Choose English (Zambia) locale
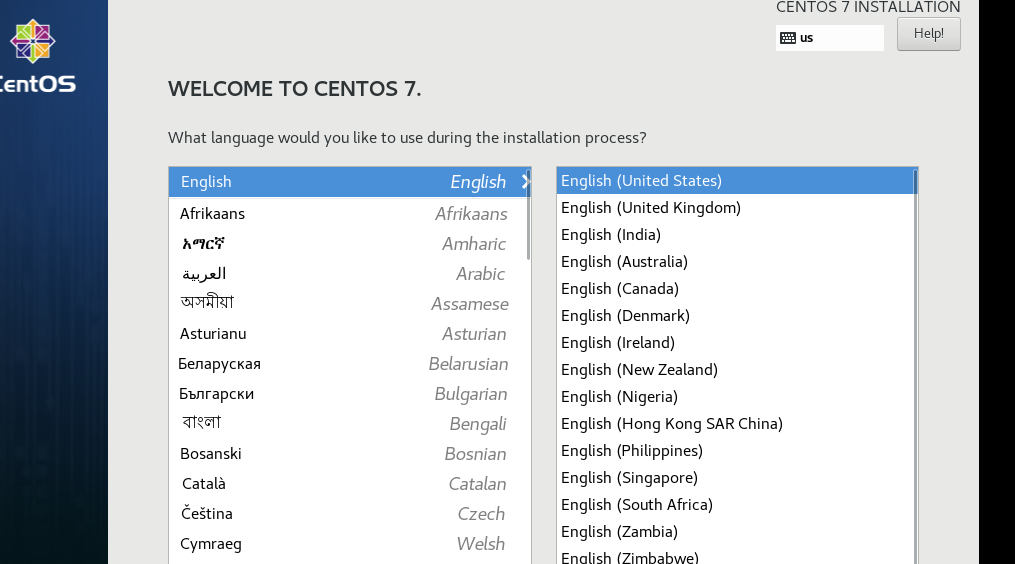The height and width of the screenshot is (564, 1015). (735, 532)
